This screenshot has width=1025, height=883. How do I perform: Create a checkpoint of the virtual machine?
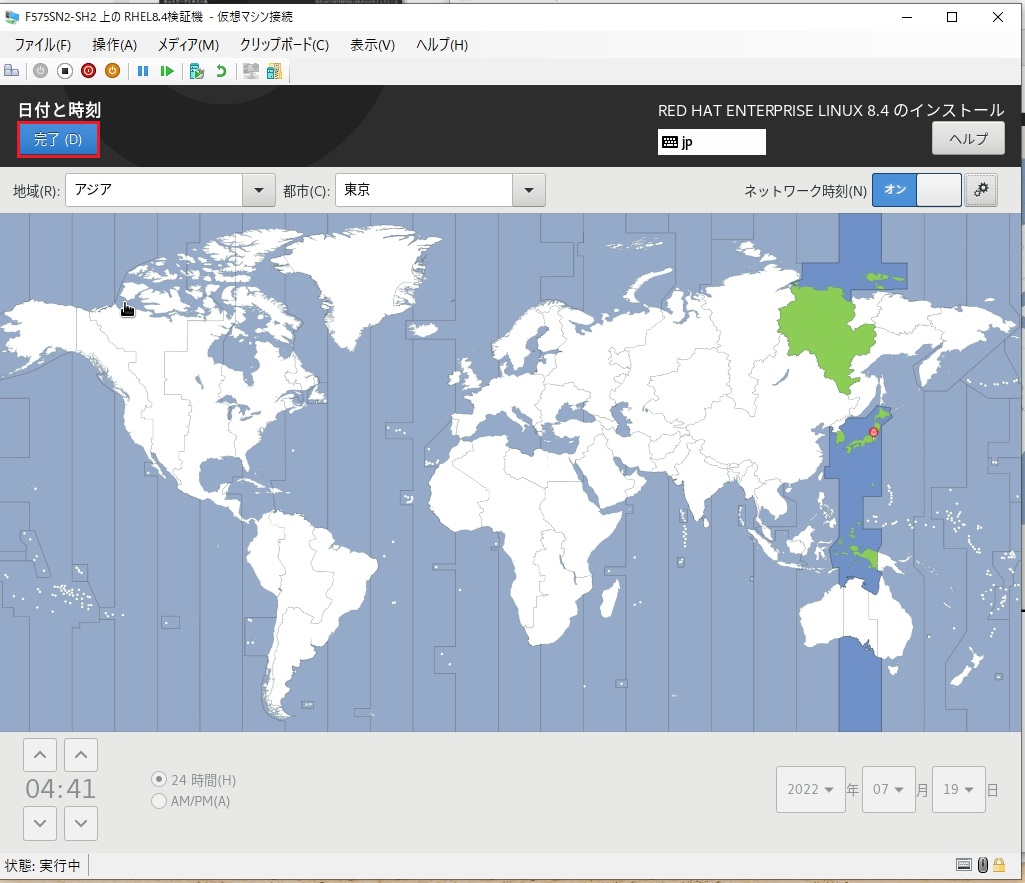[197, 71]
